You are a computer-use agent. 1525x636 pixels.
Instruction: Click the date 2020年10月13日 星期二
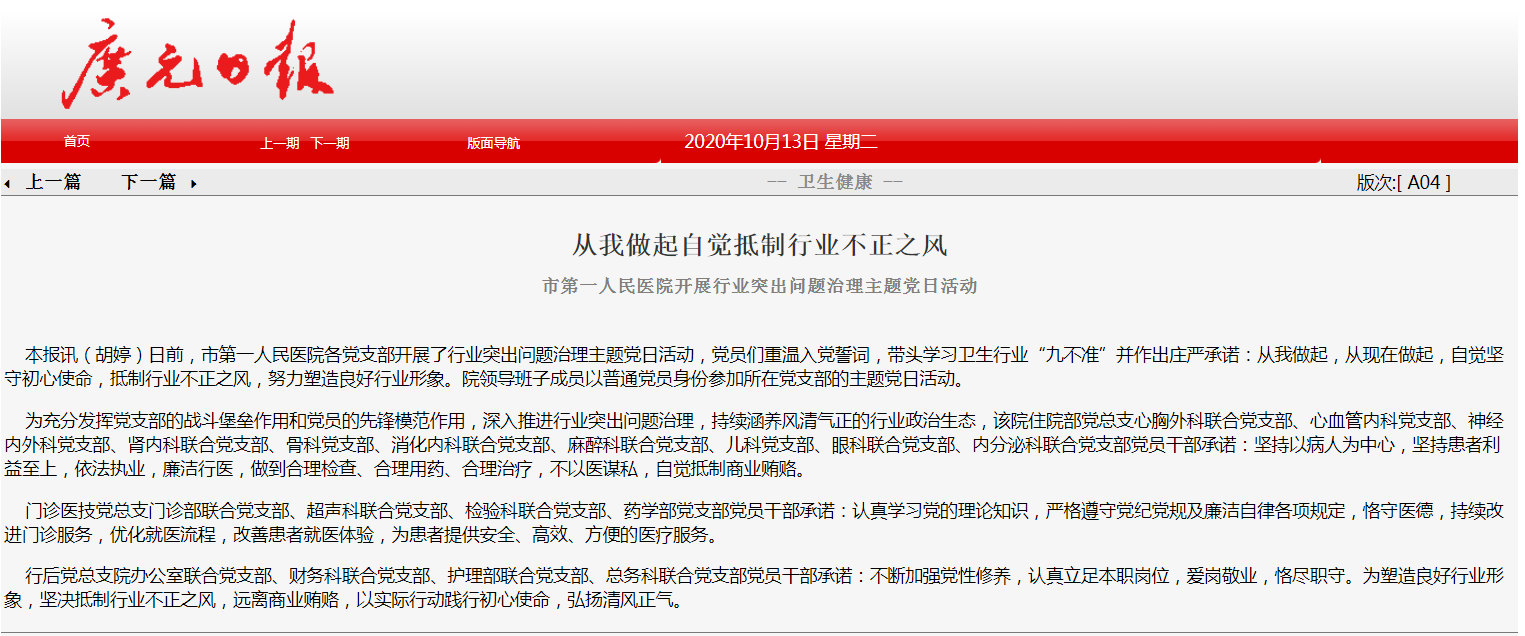click(x=780, y=141)
